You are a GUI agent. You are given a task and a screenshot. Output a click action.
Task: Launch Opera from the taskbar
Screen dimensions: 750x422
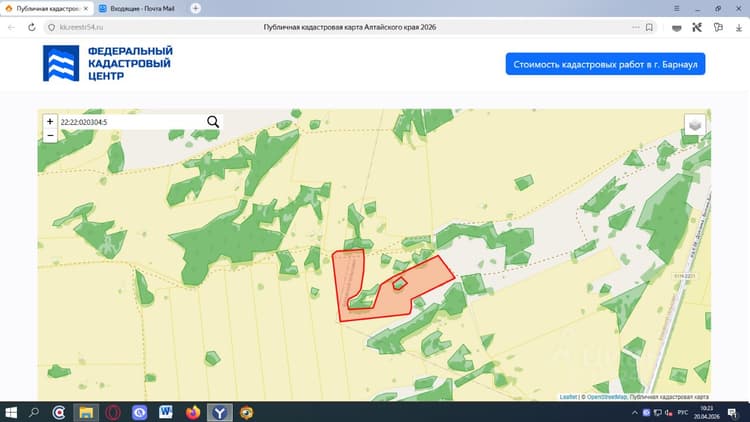click(113, 412)
